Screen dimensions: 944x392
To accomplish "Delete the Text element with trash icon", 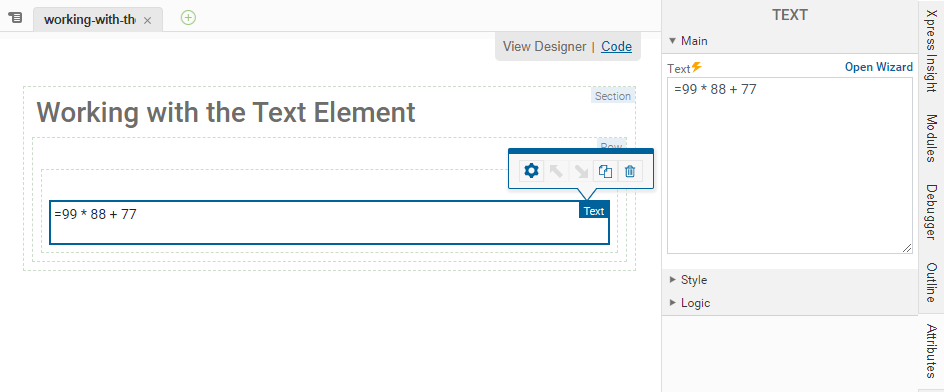I will pos(630,172).
